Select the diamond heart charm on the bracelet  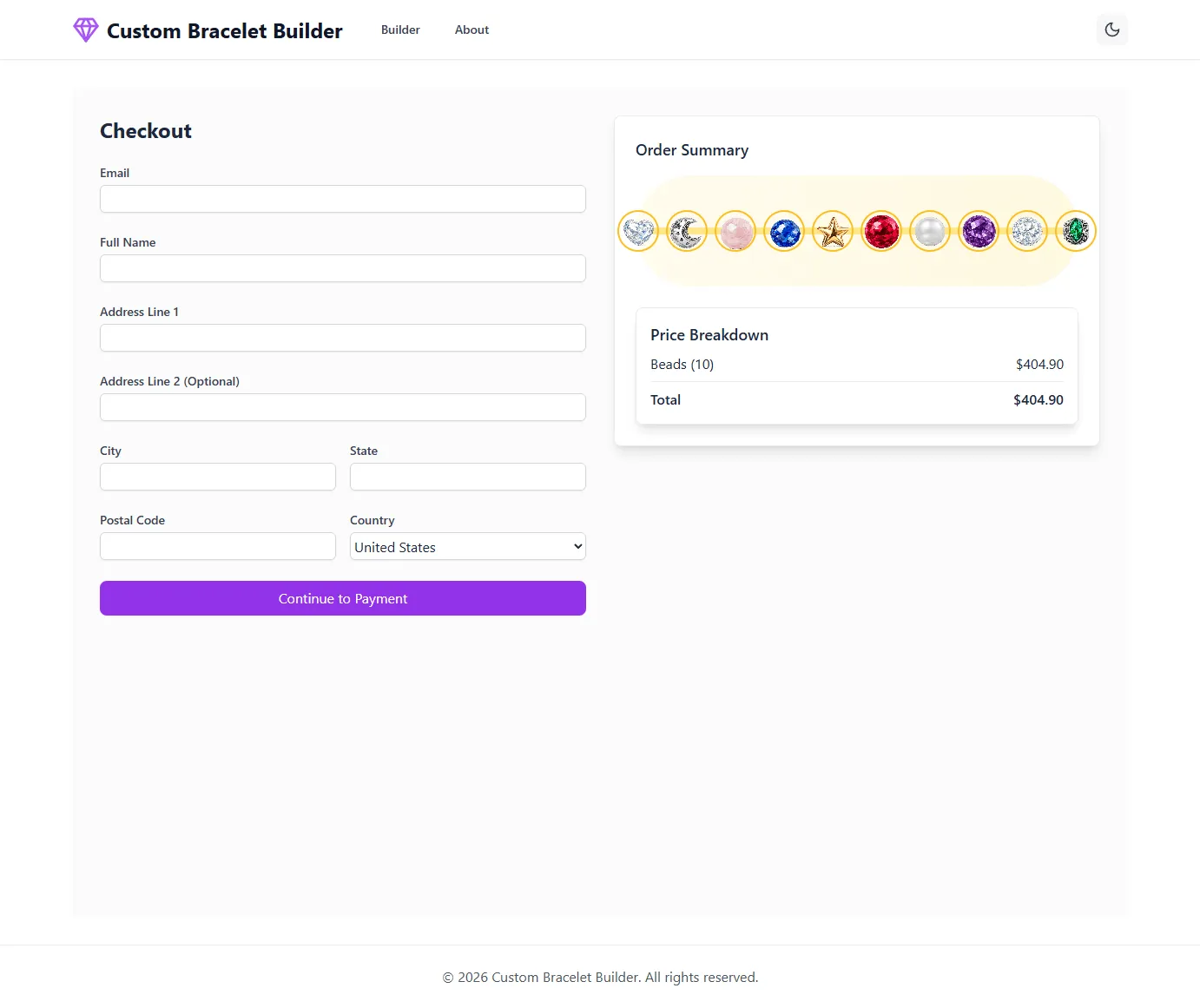click(x=638, y=231)
